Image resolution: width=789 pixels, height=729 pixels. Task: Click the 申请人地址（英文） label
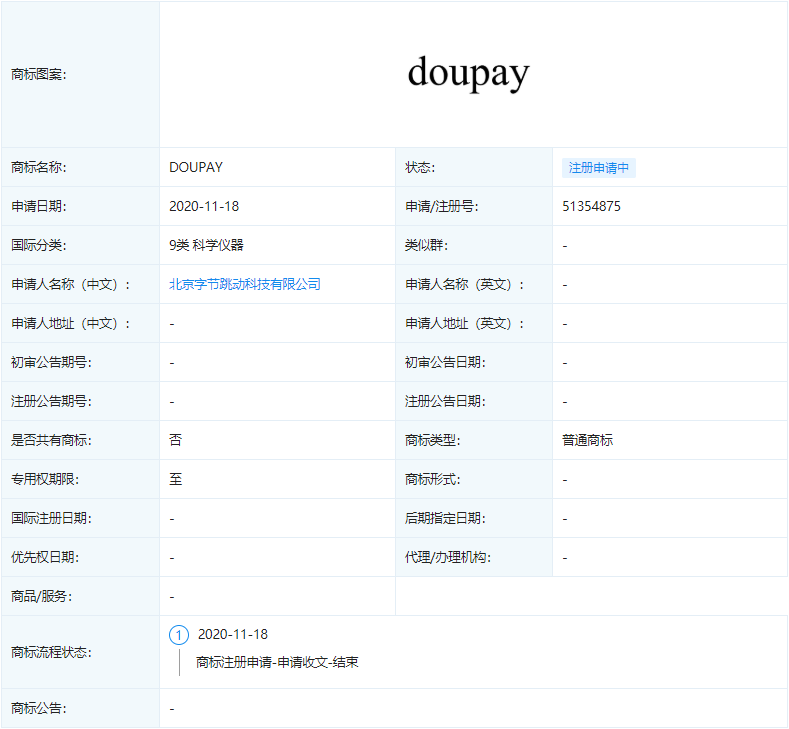point(464,323)
